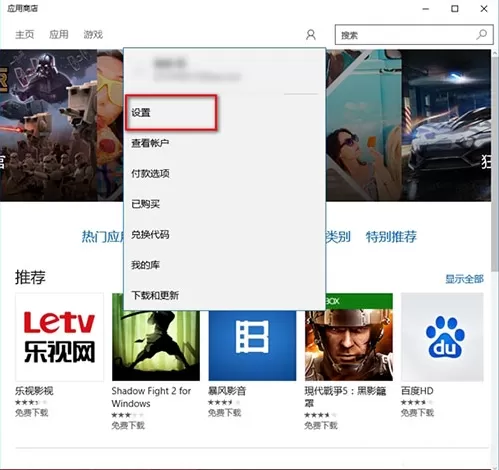Image resolution: width=499 pixels, height=470 pixels.
Task: Maximize the 应用商店 window
Action: pyautogui.click(x=455, y=9)
